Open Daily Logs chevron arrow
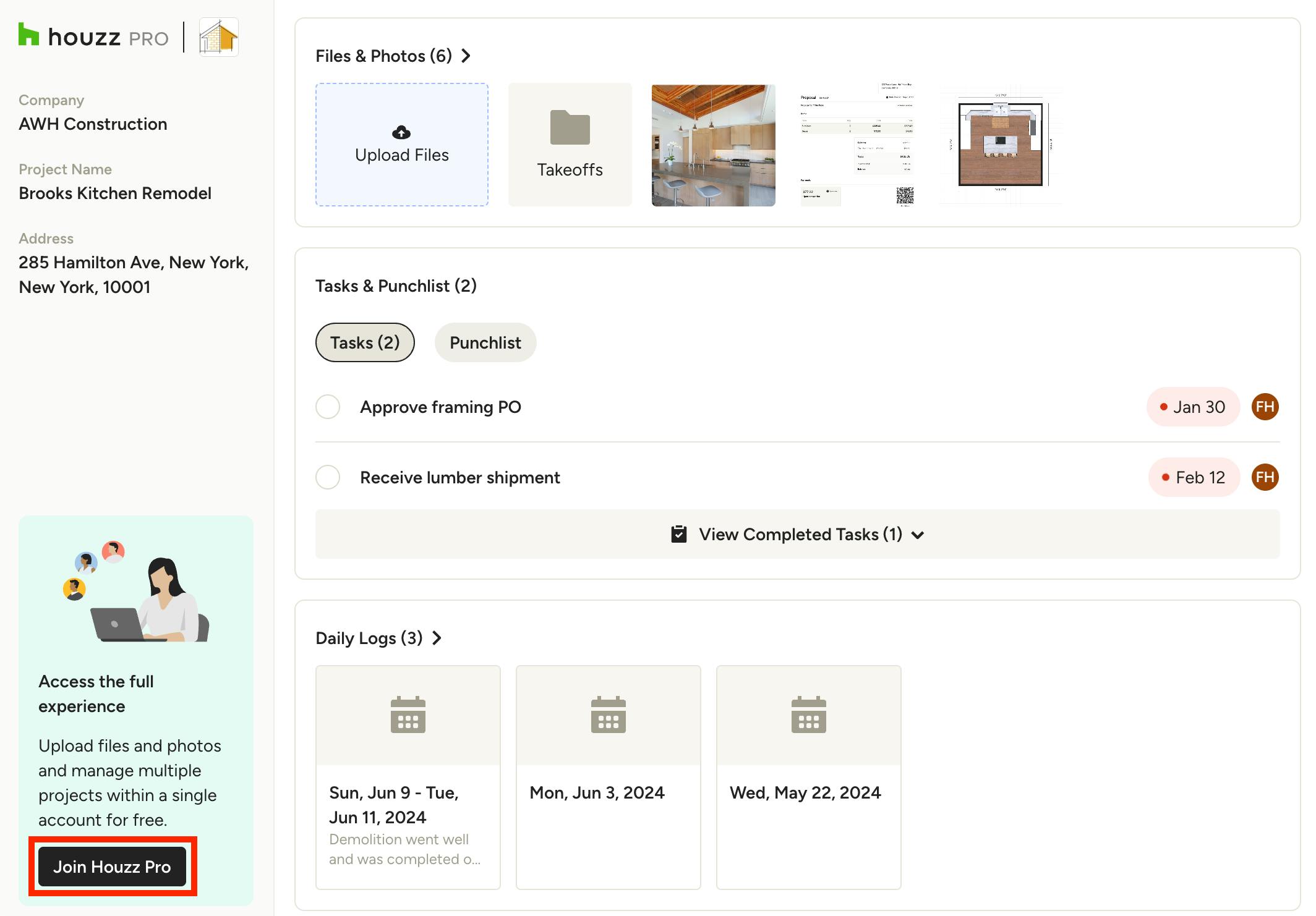Image resolution: width=1316 pixels, height=916 pixels. pos(437,638)
